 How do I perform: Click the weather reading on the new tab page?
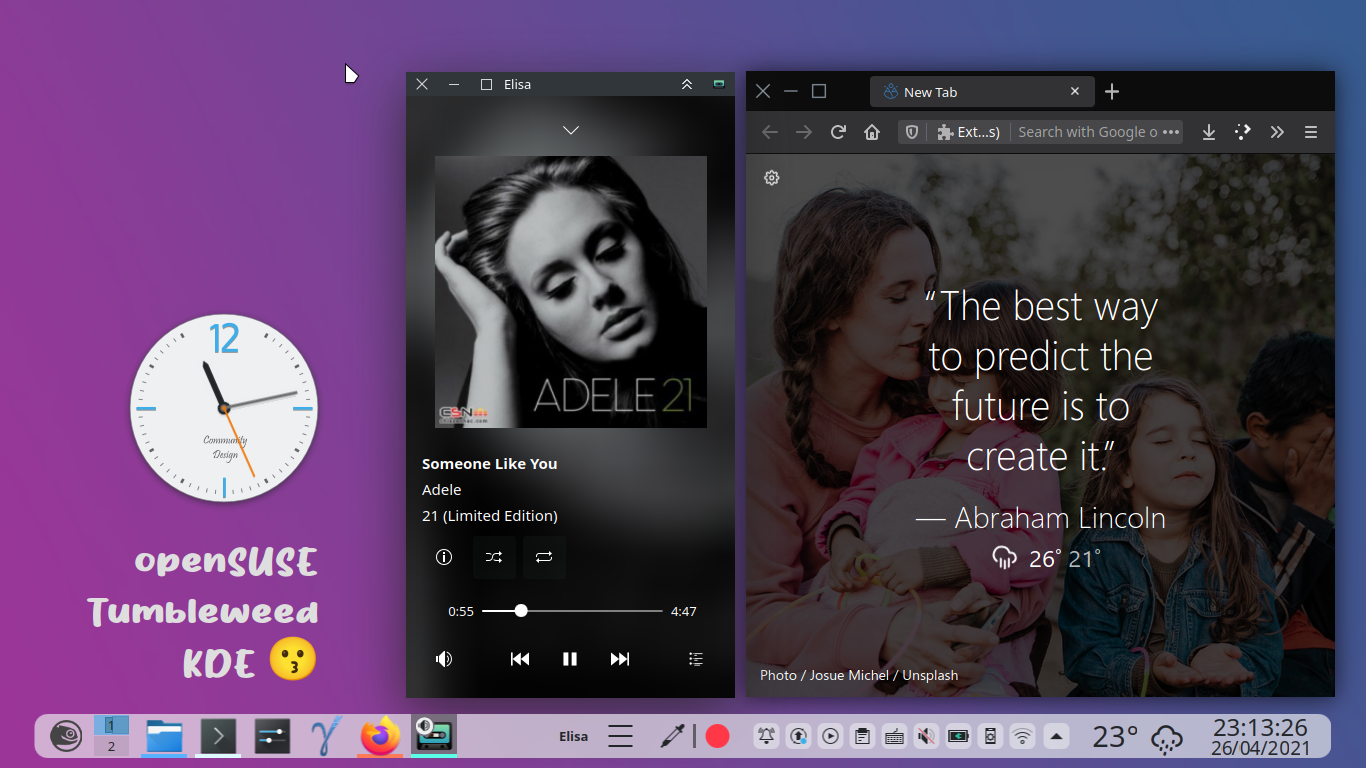coord(1046,558)
